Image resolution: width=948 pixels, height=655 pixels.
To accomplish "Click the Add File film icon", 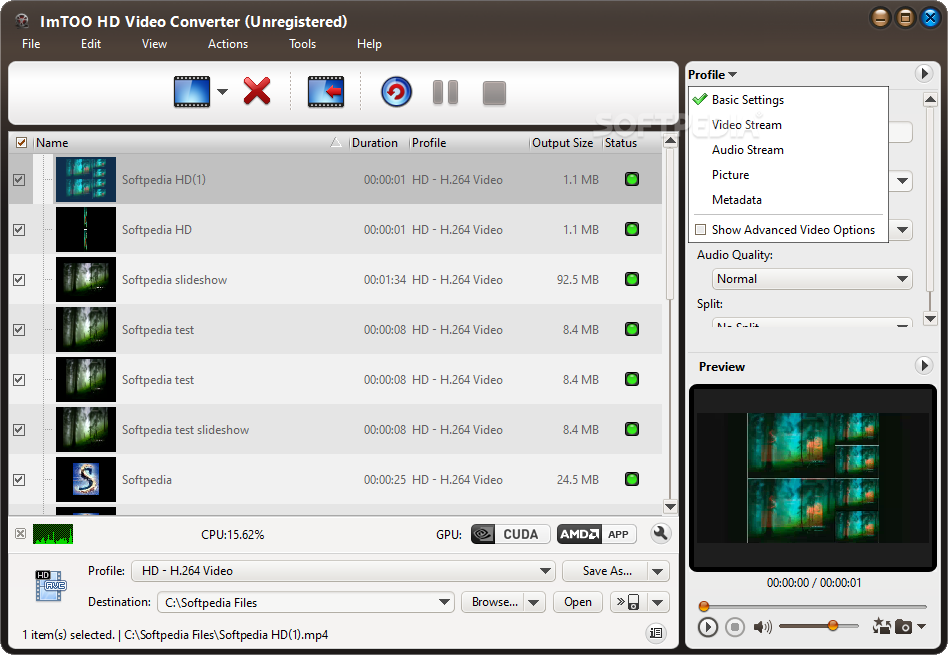I will point(192,92).
